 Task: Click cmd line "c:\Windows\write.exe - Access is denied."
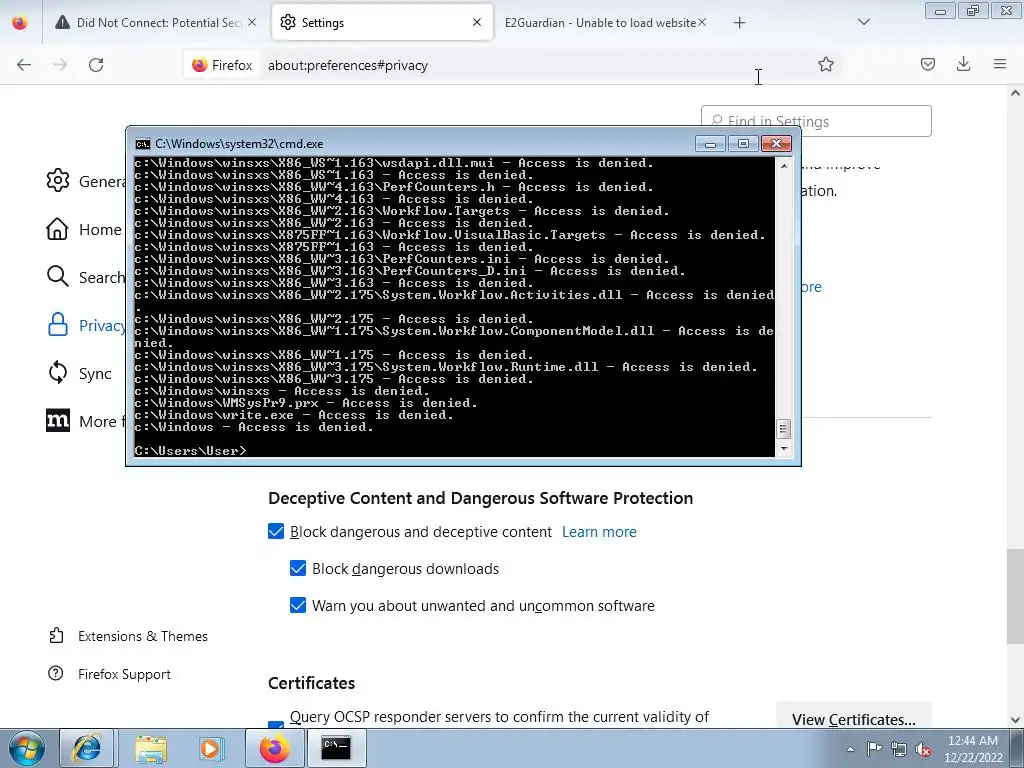294,415
